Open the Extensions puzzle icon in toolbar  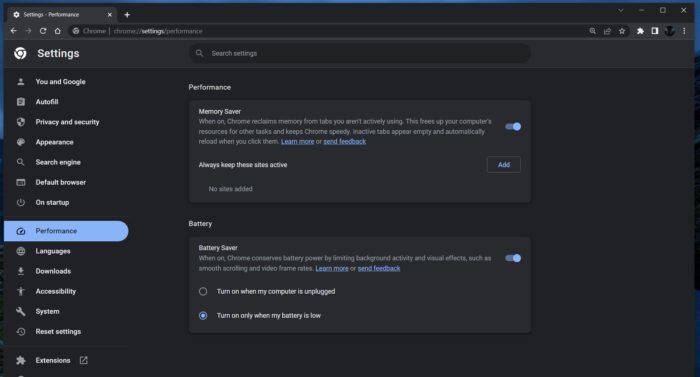point(640,31)
